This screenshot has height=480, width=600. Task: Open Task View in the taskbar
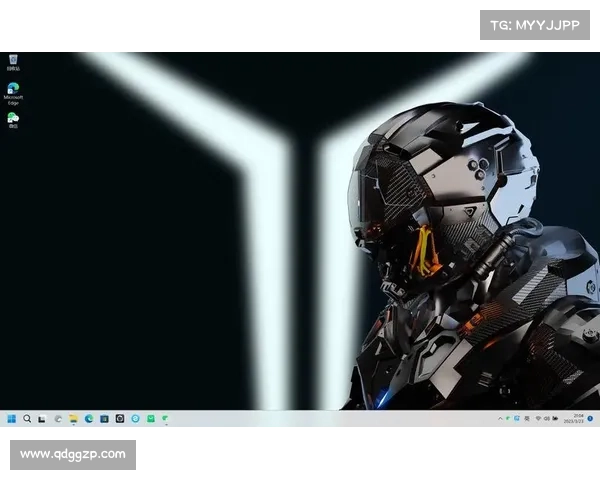pyautogui.click(x=42, y=418)
